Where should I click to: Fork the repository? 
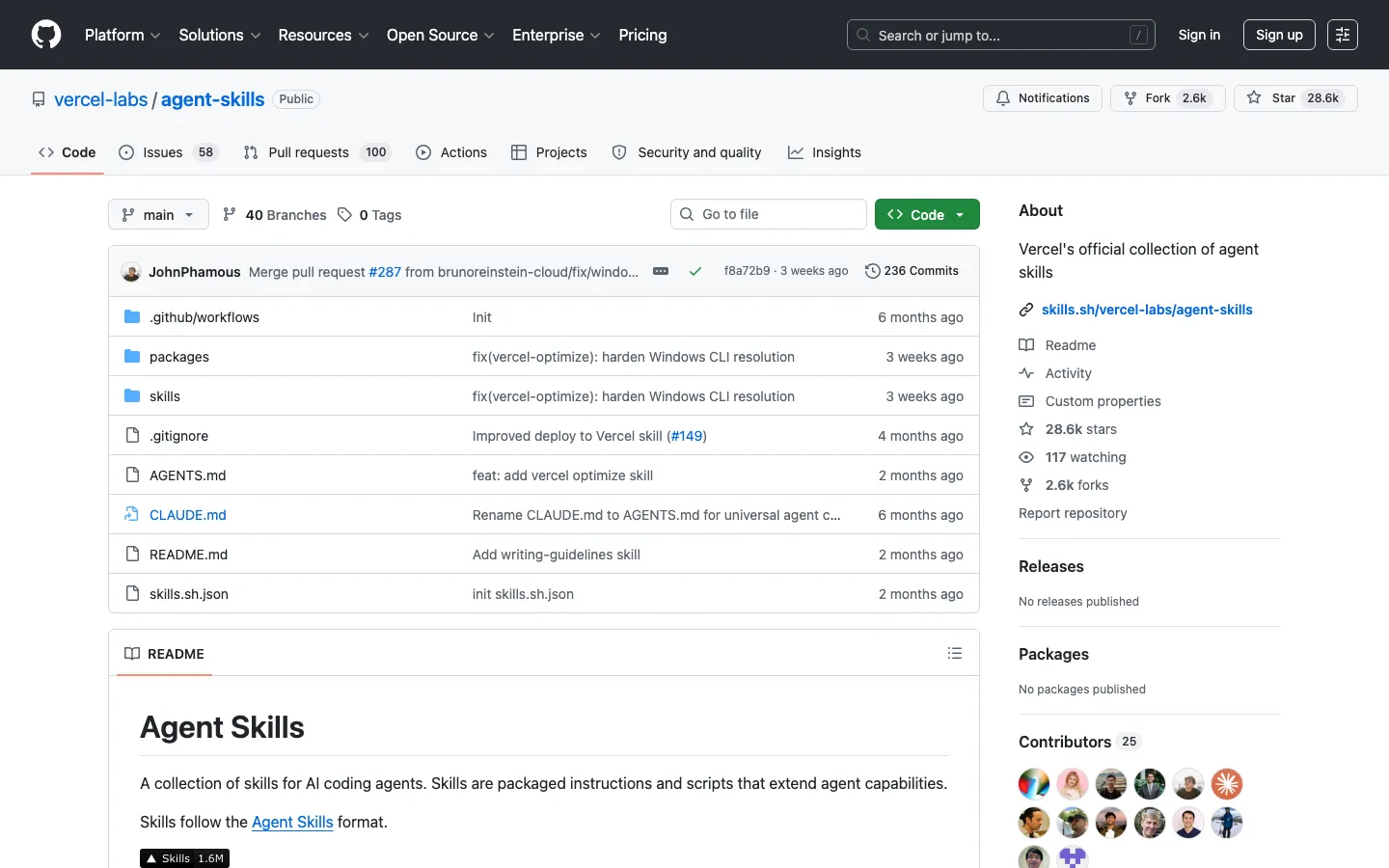(x=1168, y=98)
